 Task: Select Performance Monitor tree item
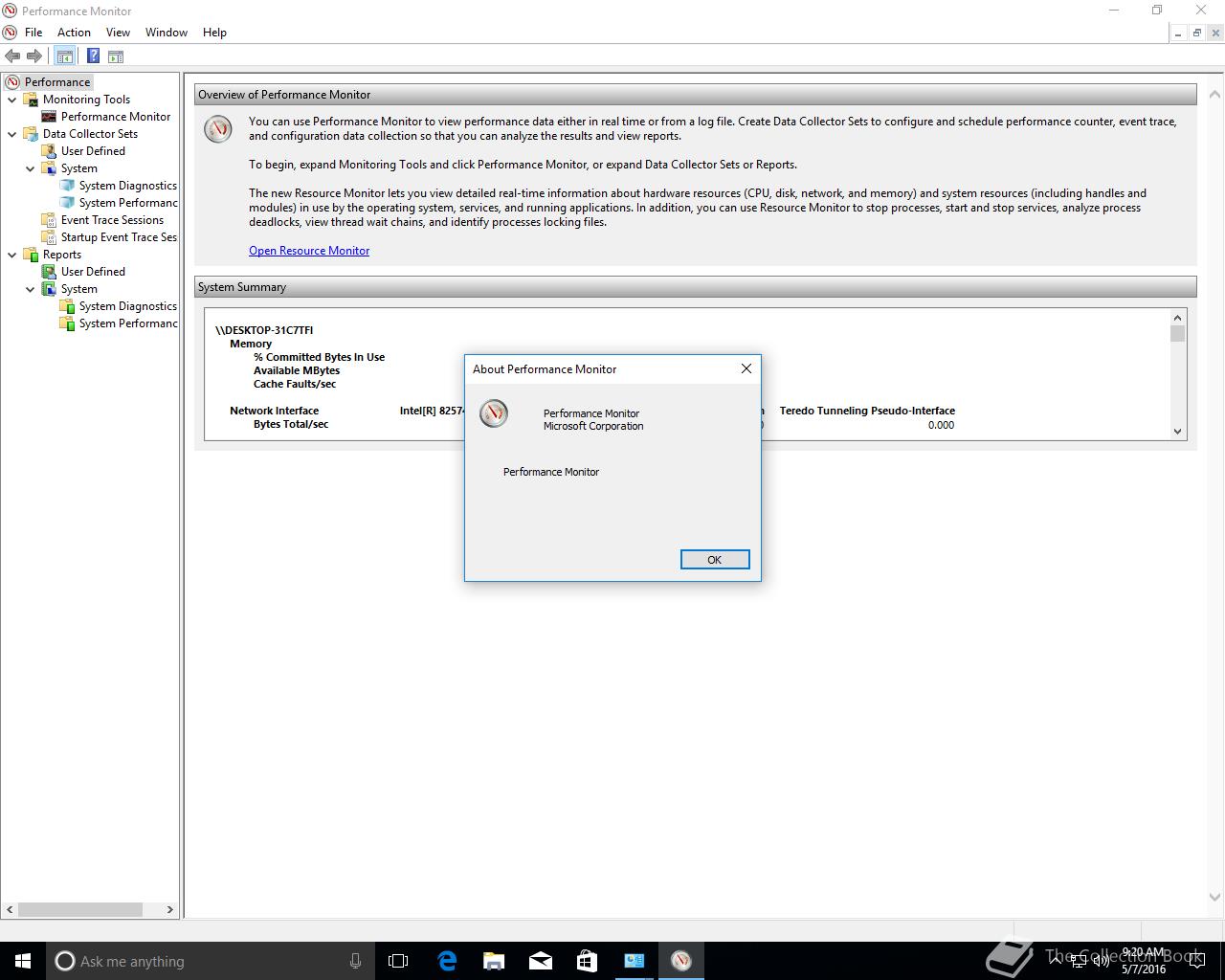[116, 117]
